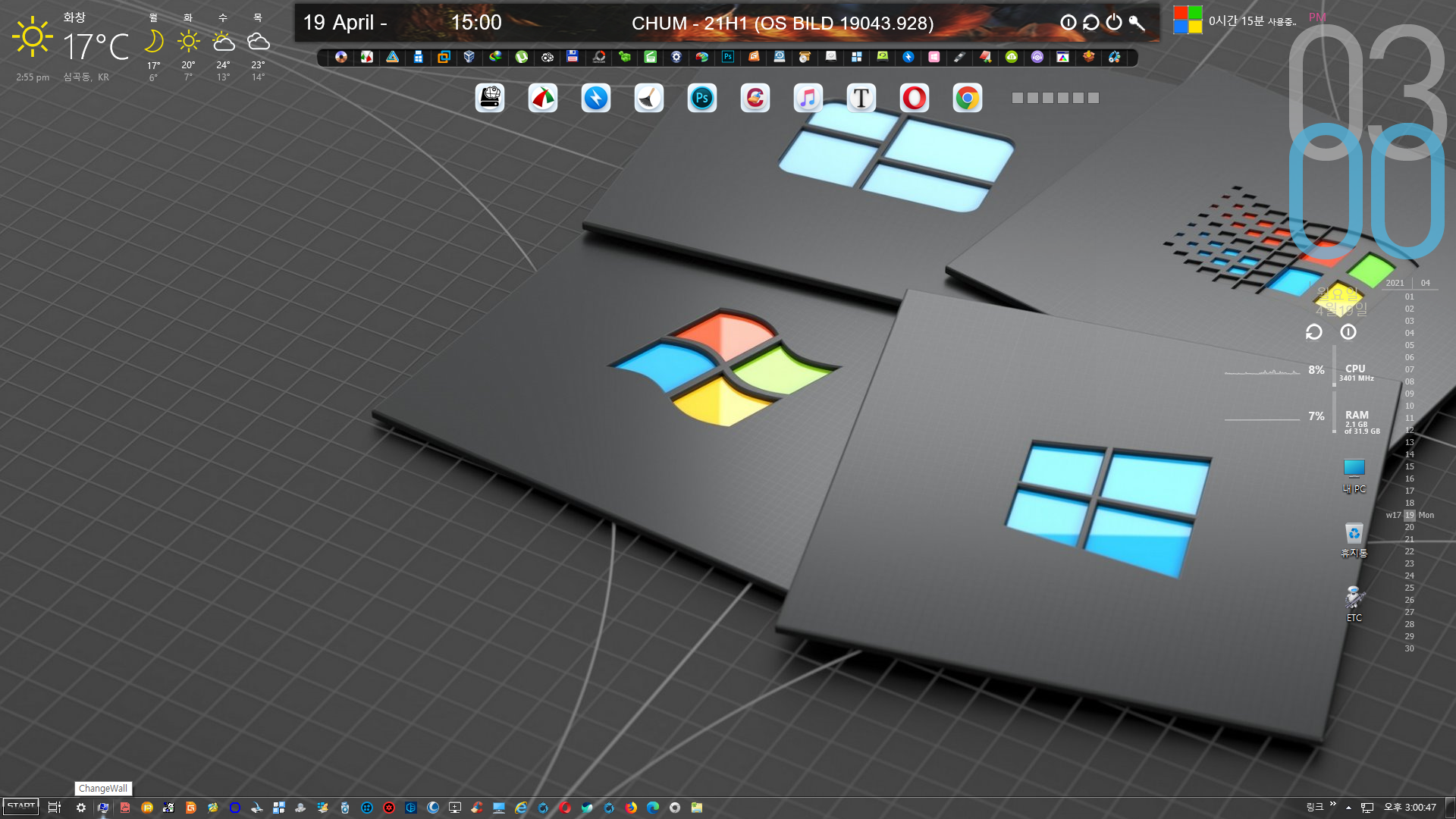Screen dimensions: 1456x819
Task: Open the 내 PC desktop icon
Action: pyautogui.click(x=1354, y=475)
